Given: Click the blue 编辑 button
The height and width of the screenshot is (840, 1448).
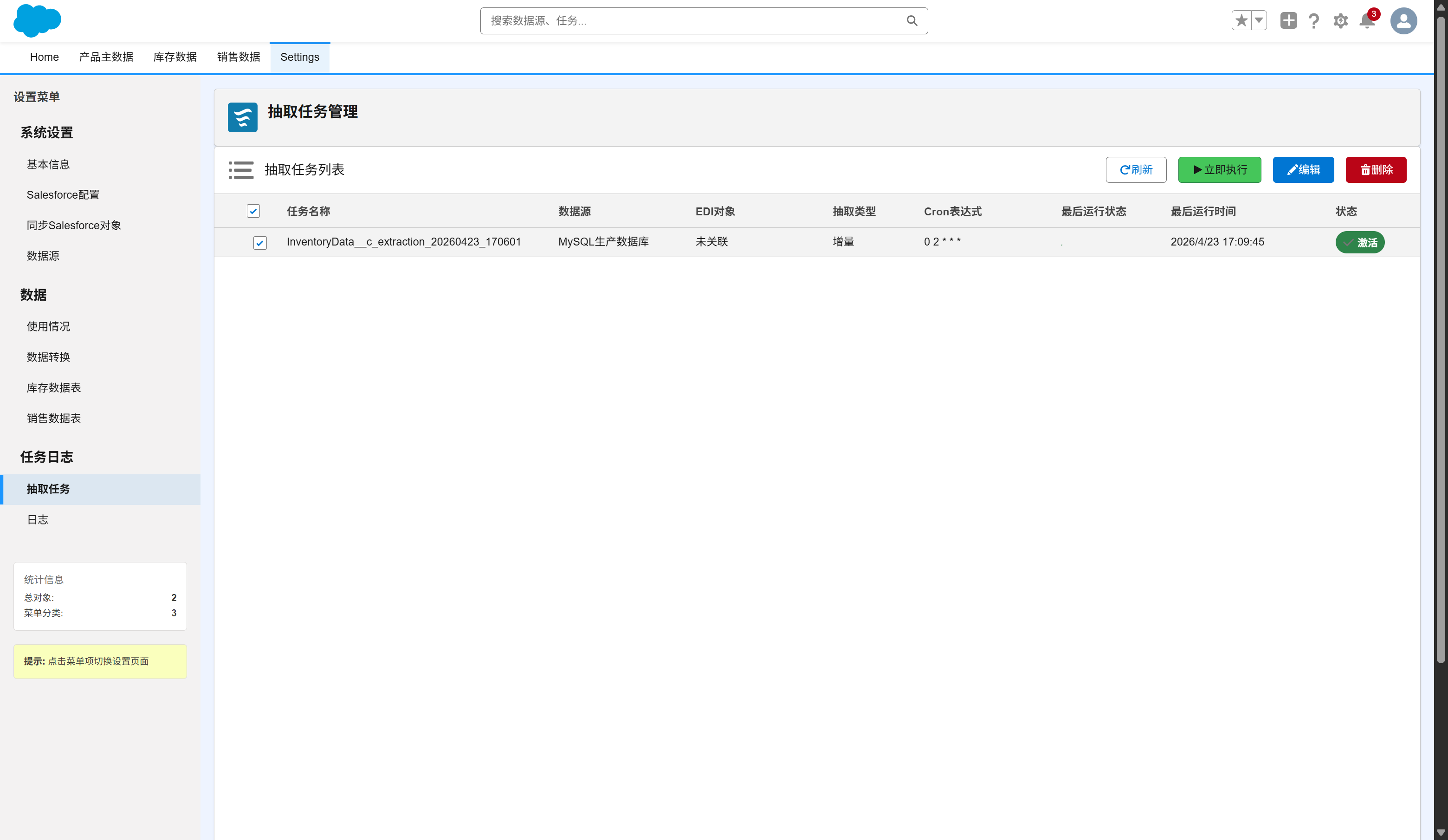Looking at the screenshot, I should [1303, 169].
